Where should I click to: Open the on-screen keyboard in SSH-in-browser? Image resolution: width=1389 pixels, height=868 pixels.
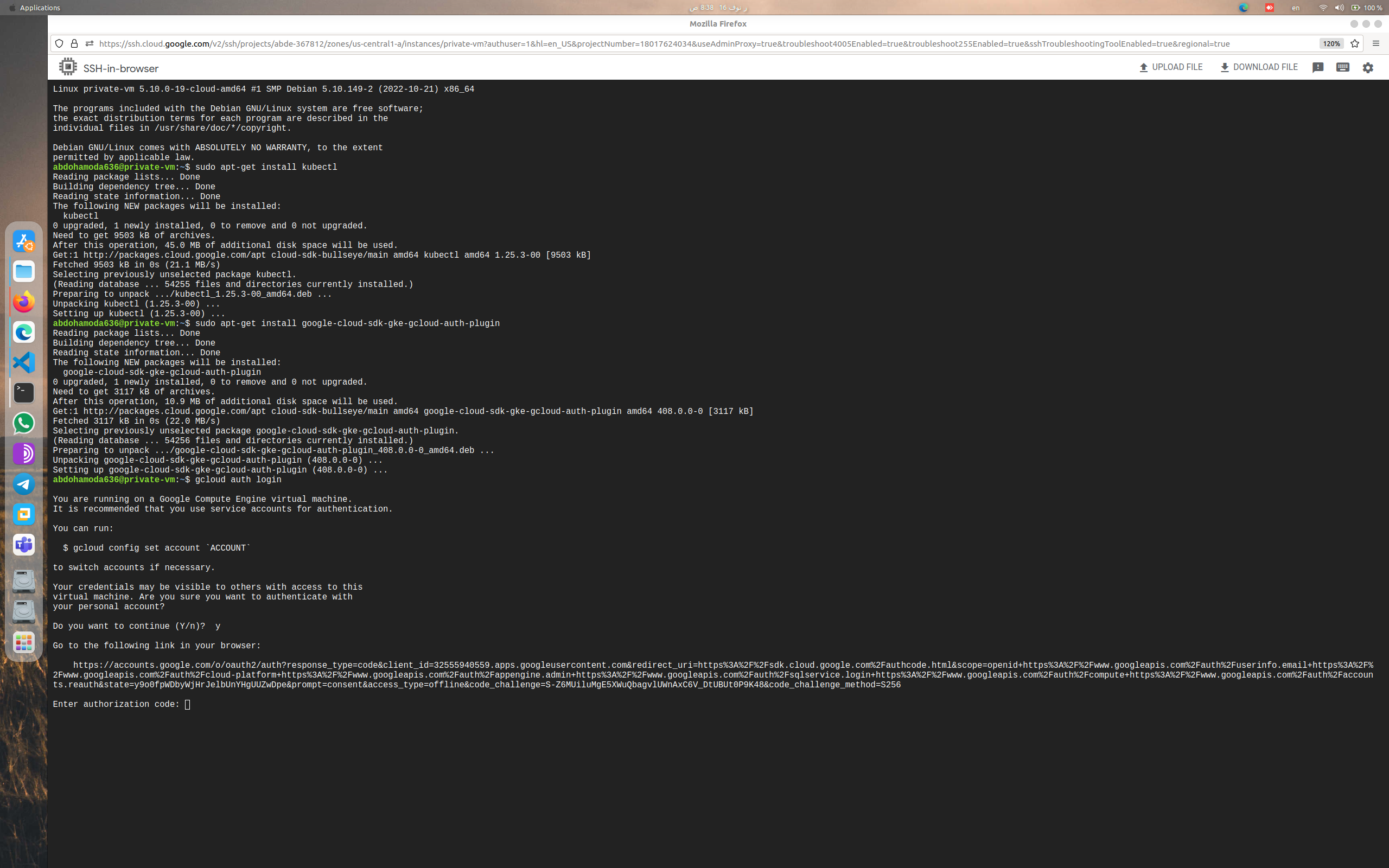pos(1342,67)
